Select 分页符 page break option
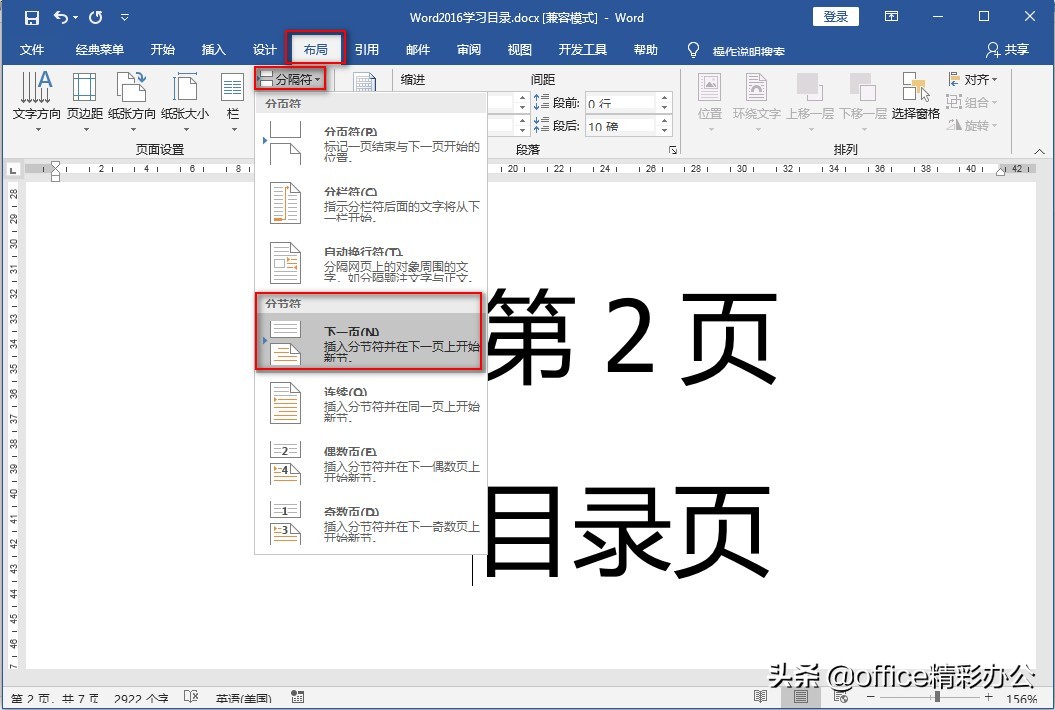 pyautogui.click(x=371, y=143)
